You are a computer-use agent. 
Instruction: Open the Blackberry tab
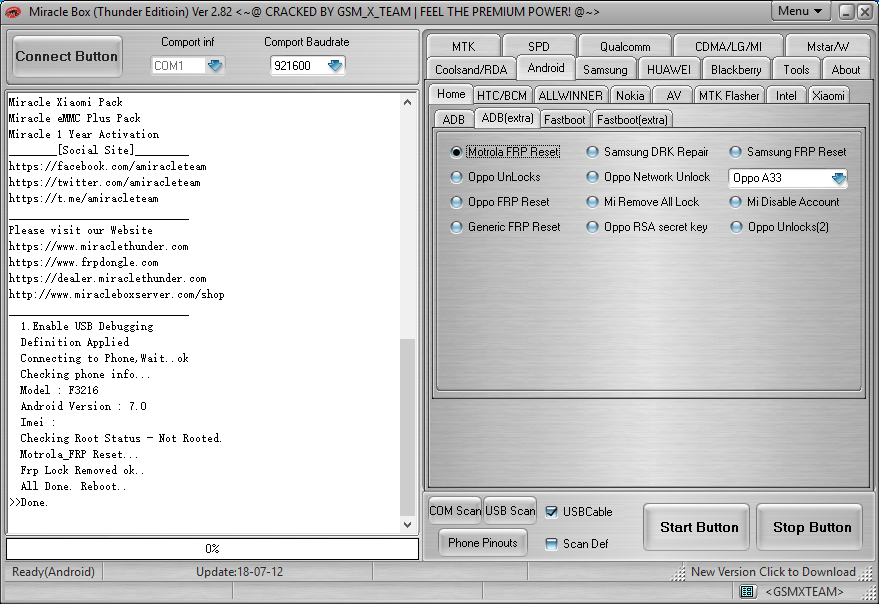pos(736,70)
